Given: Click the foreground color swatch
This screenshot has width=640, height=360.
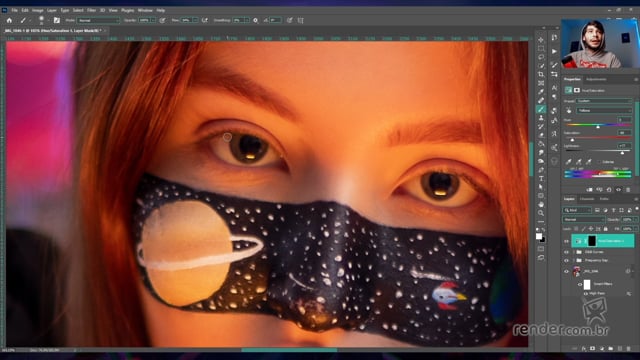Looking at the screenshot, I should (x=539, y=236).
